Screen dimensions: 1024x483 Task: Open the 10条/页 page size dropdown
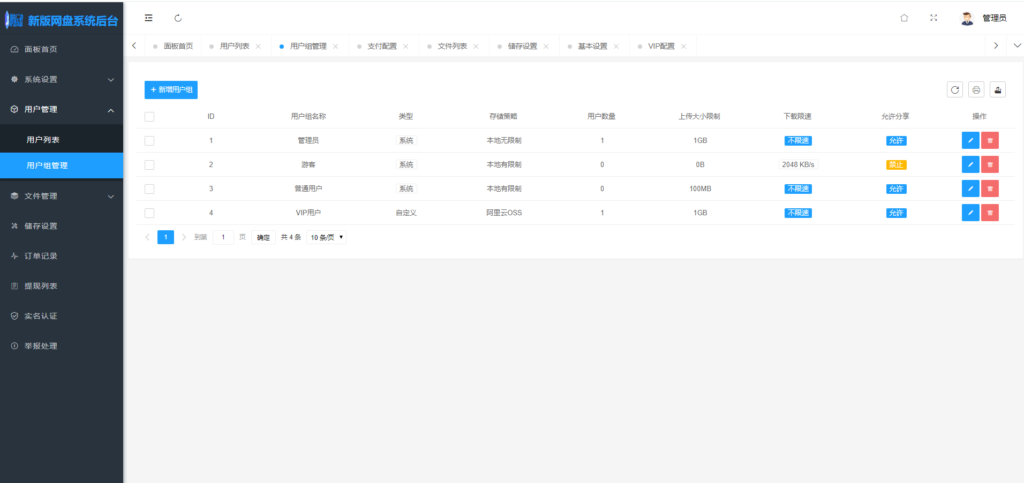click(x=327, y=237)
